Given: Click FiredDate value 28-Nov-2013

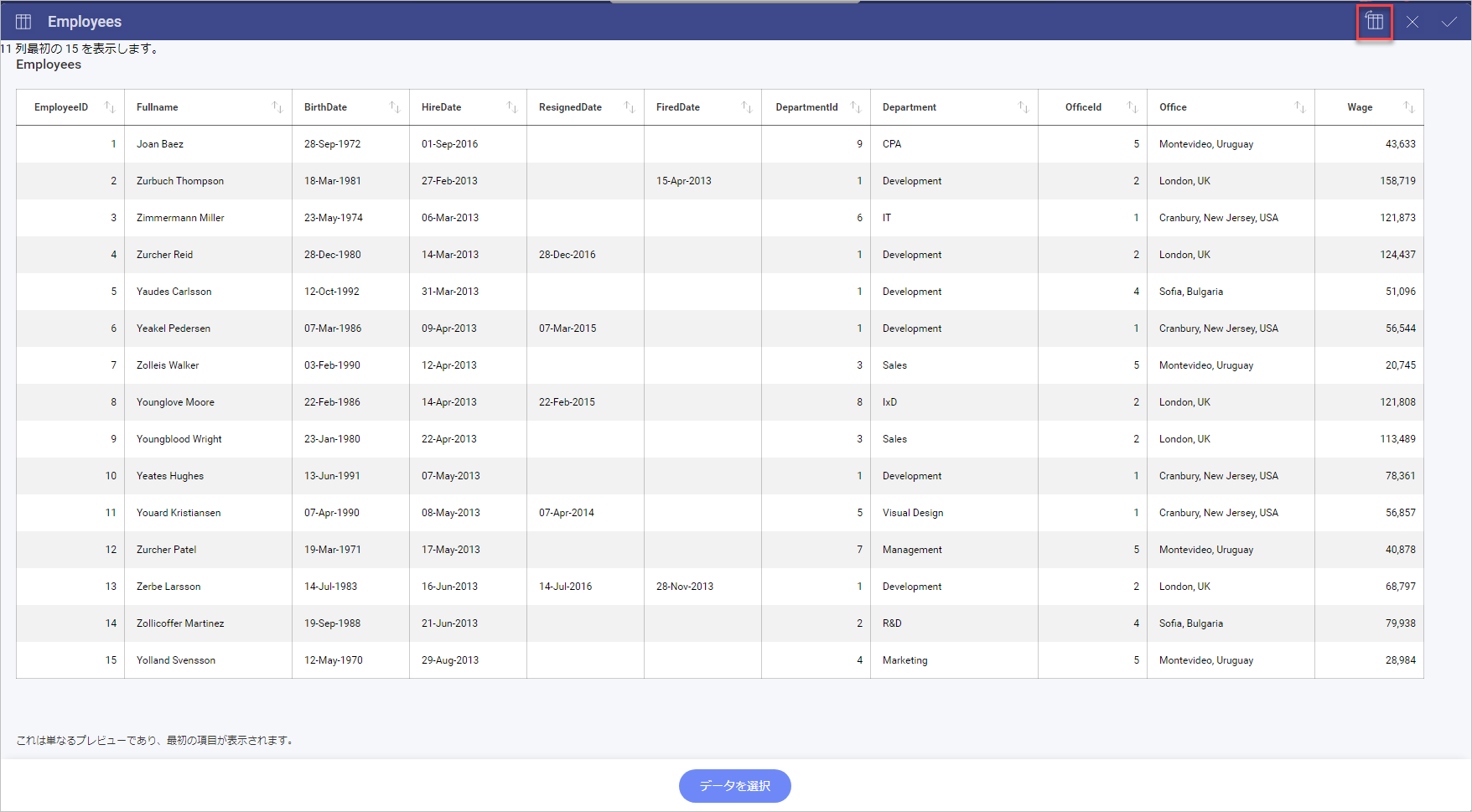Looking at the screenshot, I should (x=685, y=587).
